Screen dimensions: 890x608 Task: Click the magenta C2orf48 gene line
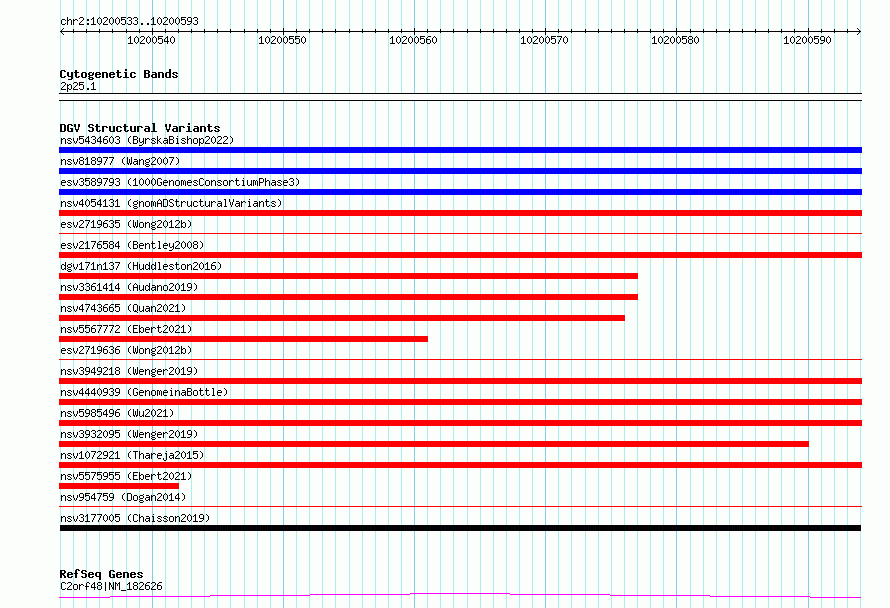[x=460, y=595]
